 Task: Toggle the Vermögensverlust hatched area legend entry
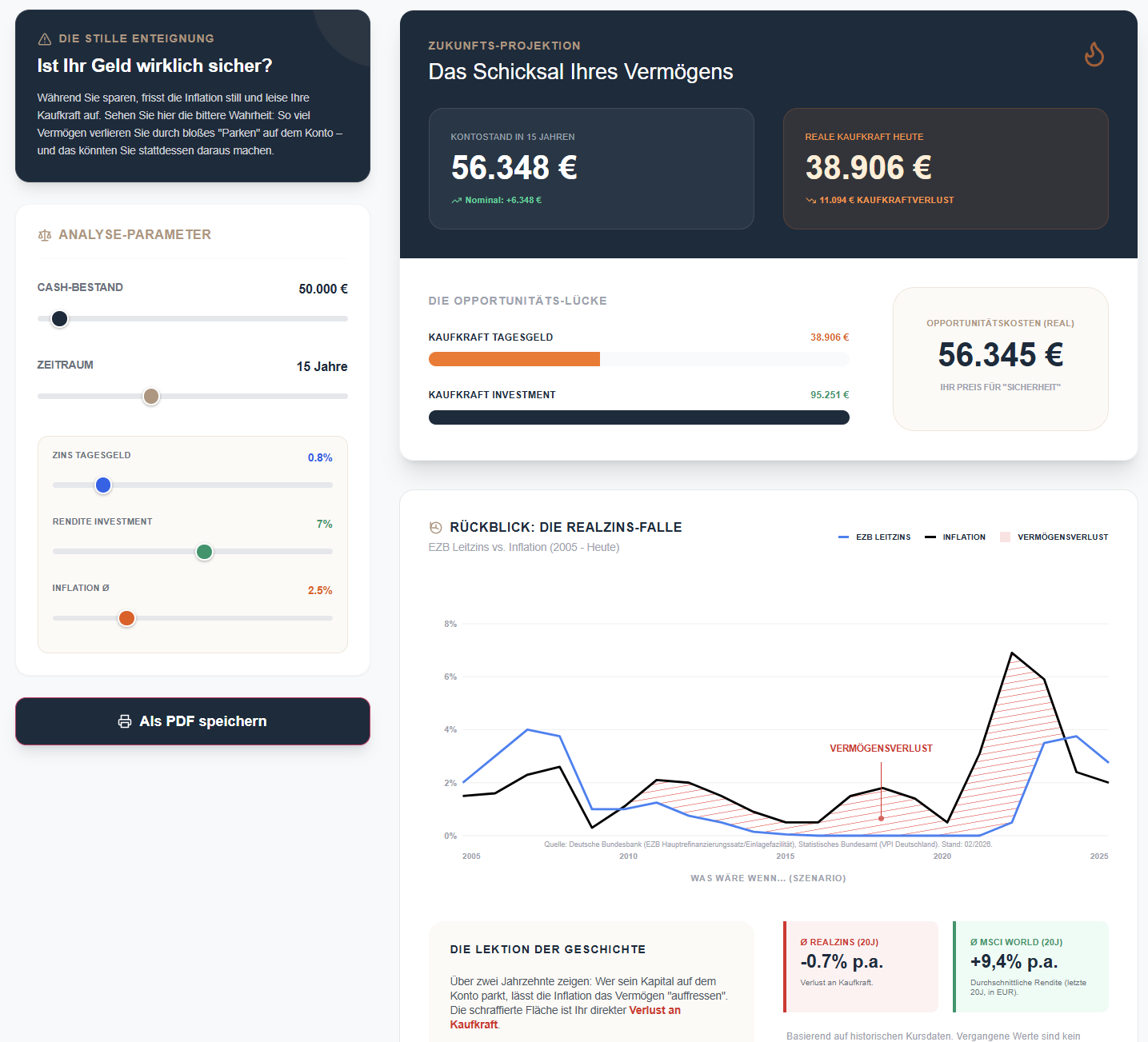1054,537
